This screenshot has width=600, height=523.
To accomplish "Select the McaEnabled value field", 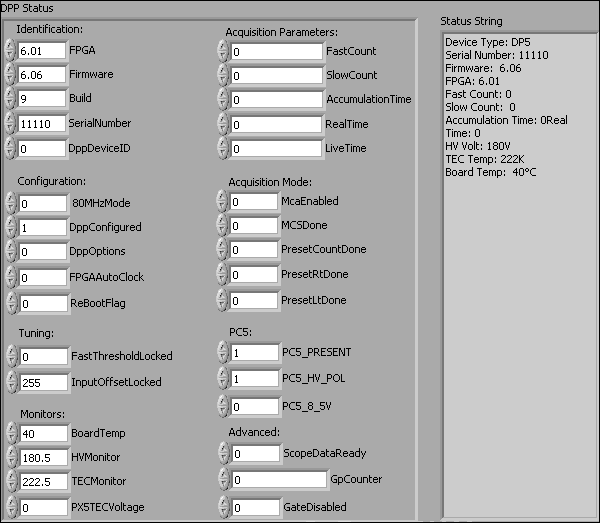I will (x=253, y=201).
